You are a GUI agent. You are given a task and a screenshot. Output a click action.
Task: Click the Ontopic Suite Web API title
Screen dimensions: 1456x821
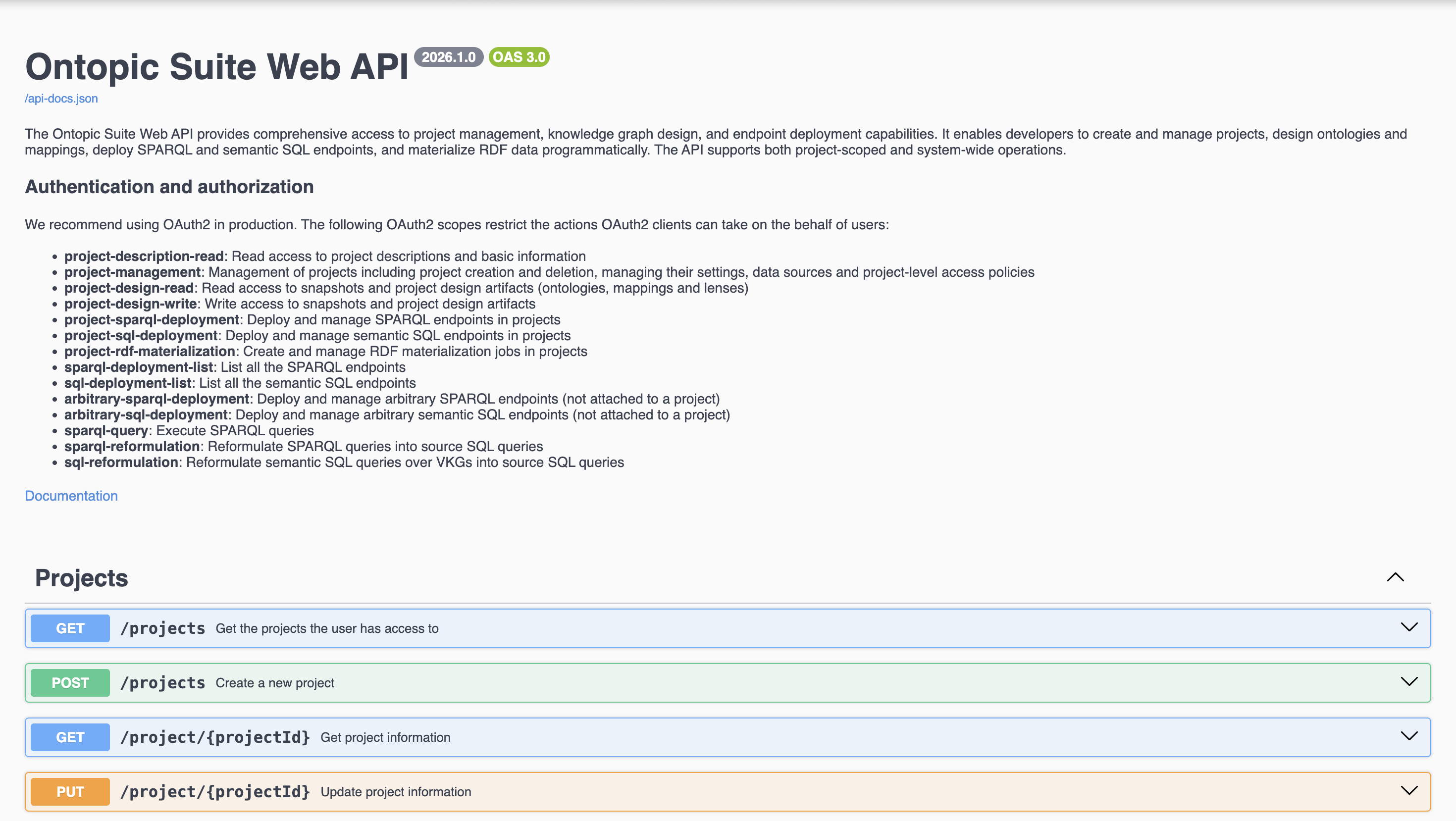coord(216,67)
